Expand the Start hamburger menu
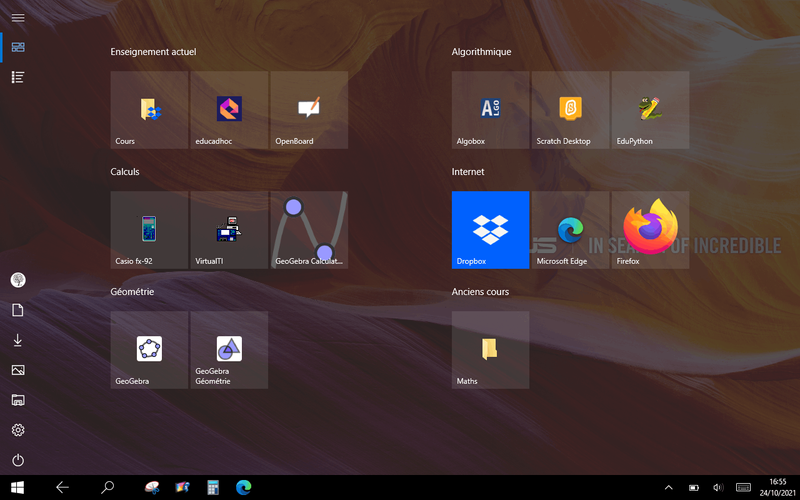This screenshot has width=800, height=500. point(18,18)
